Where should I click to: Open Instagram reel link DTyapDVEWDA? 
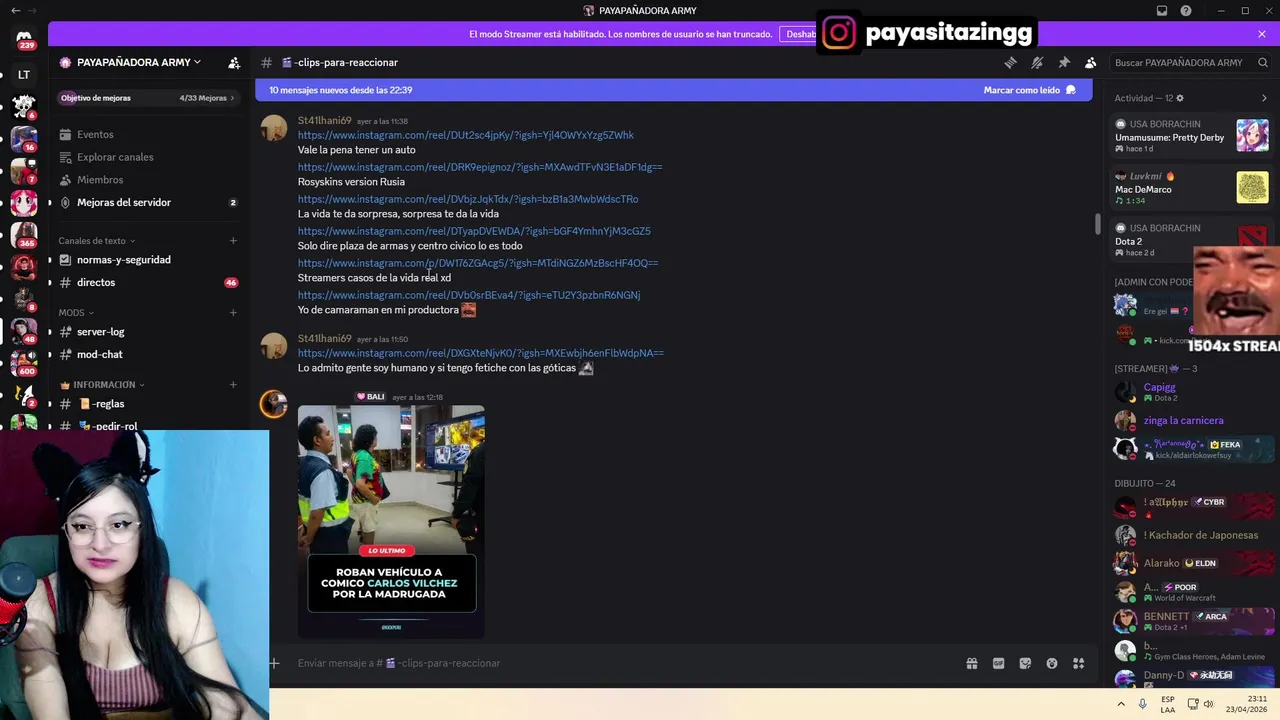[474, 231]
